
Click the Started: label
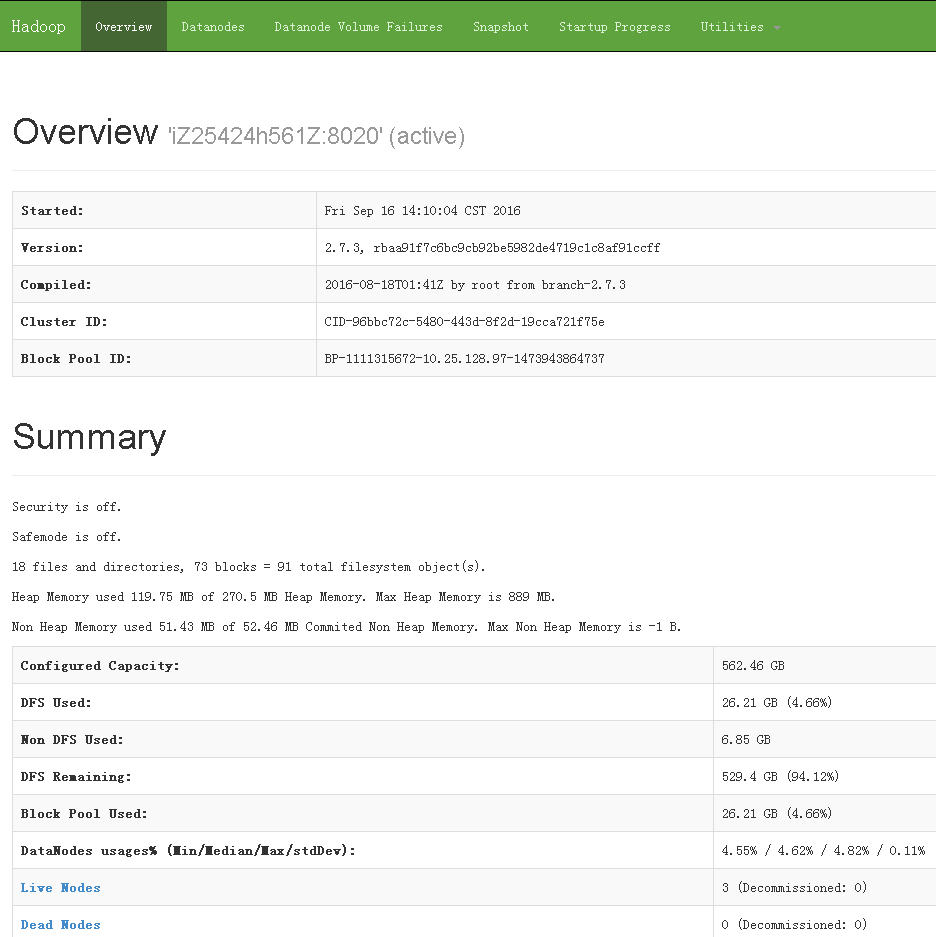[52, 210]
